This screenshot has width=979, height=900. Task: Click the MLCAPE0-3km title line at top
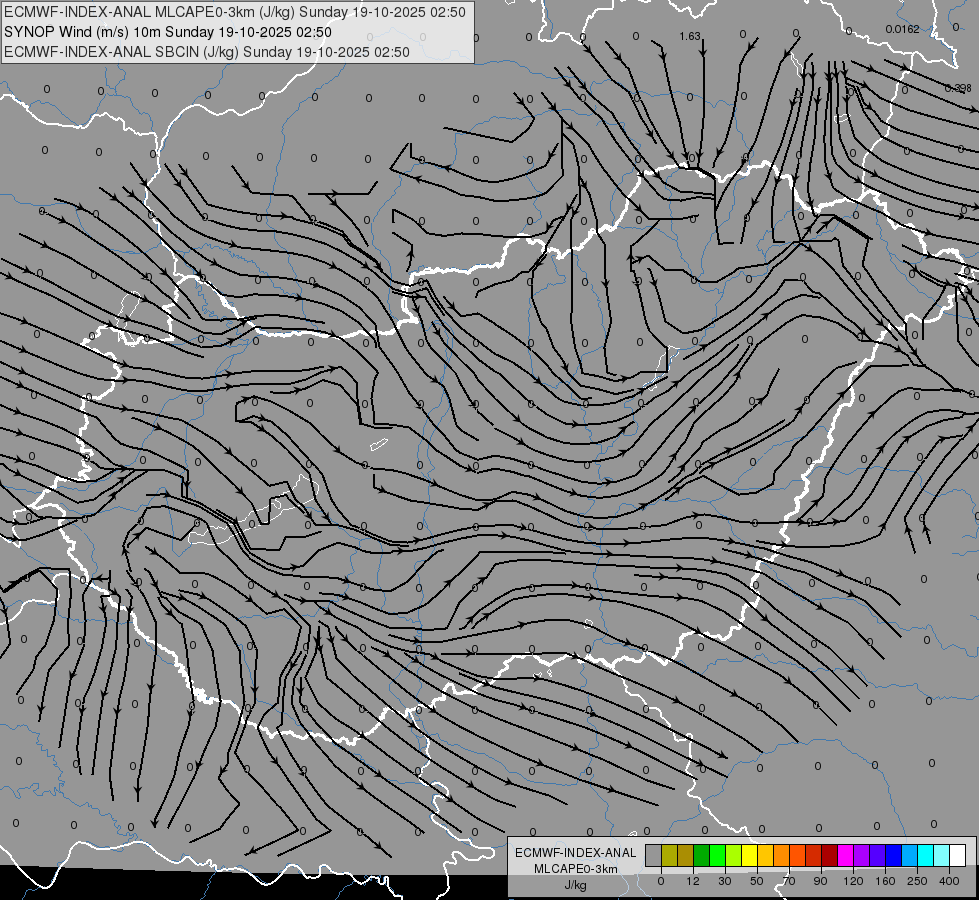click(x=235, y=12)
